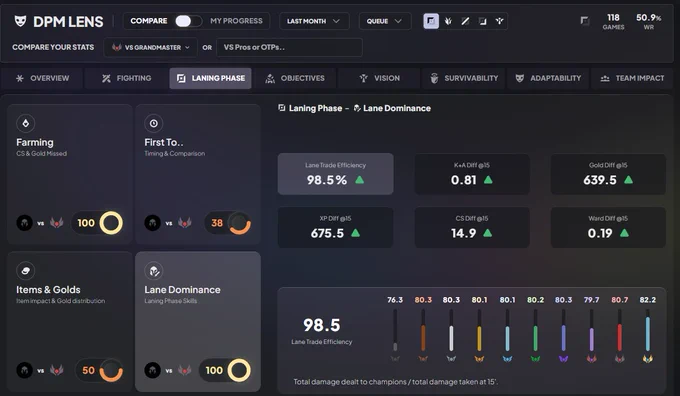This screenshot has height=396, width=680.
Task: Select the CS Diff @15 stat tile
Action: [x=472, y=227]
